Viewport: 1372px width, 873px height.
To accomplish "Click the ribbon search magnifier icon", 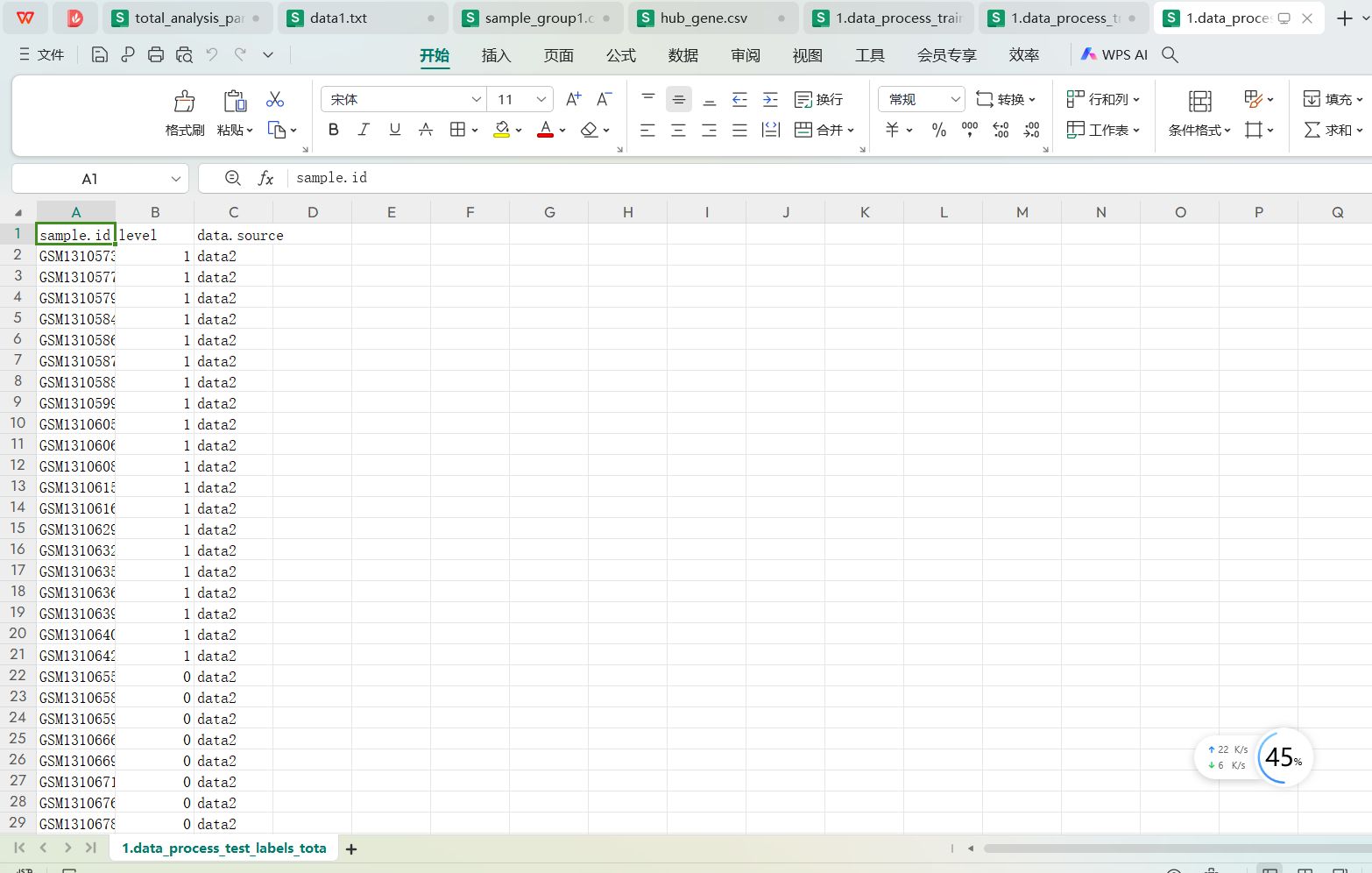I will (x=1170, y=54).
